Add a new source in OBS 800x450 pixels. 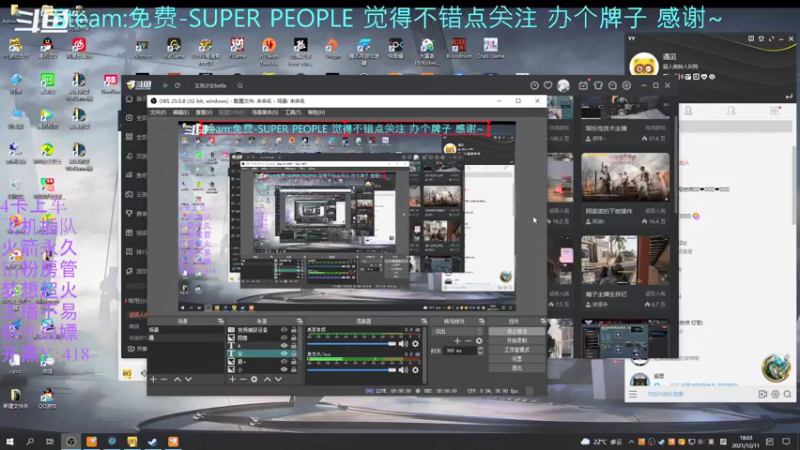[232, 380]
